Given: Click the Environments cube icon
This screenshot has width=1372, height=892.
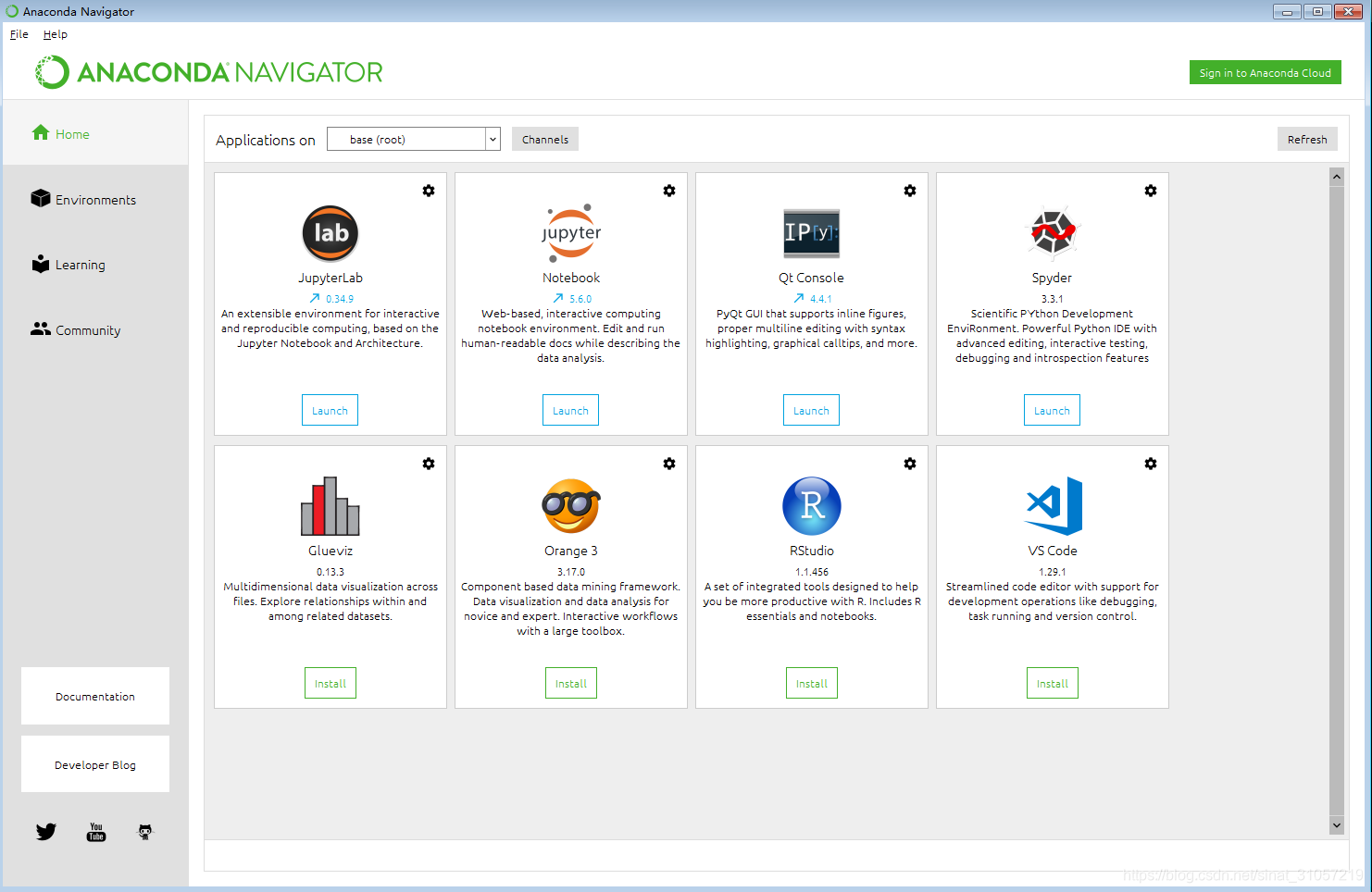Looking at the screenshot, I should [41, 198].
